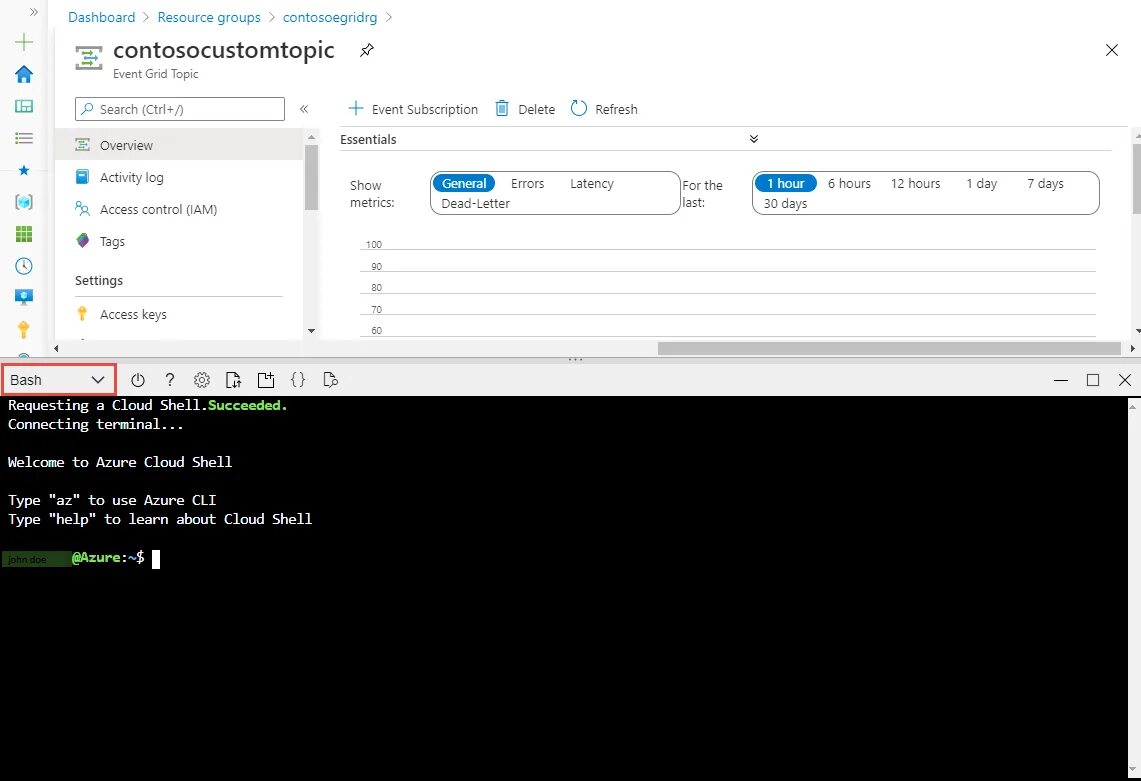
Task: Select 1 hour time range
Action: [786, 183]
